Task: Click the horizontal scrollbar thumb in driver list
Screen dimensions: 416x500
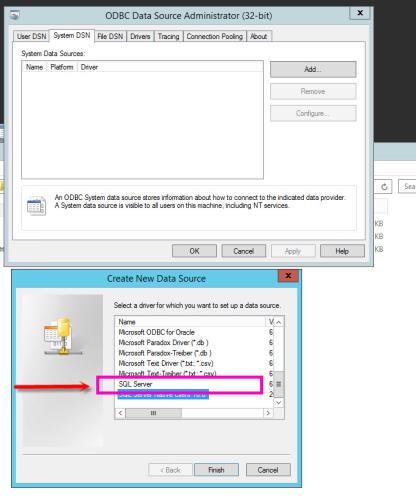Action: (x=154, y=413)
